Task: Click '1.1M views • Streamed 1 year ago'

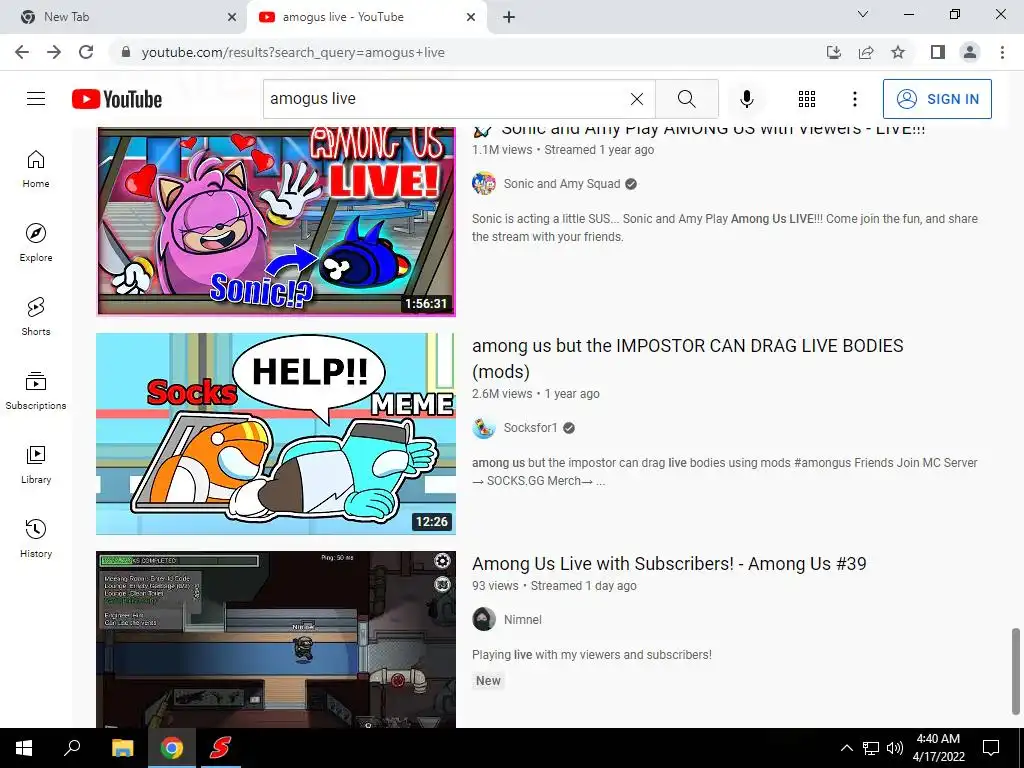Action: click(563, 150)
